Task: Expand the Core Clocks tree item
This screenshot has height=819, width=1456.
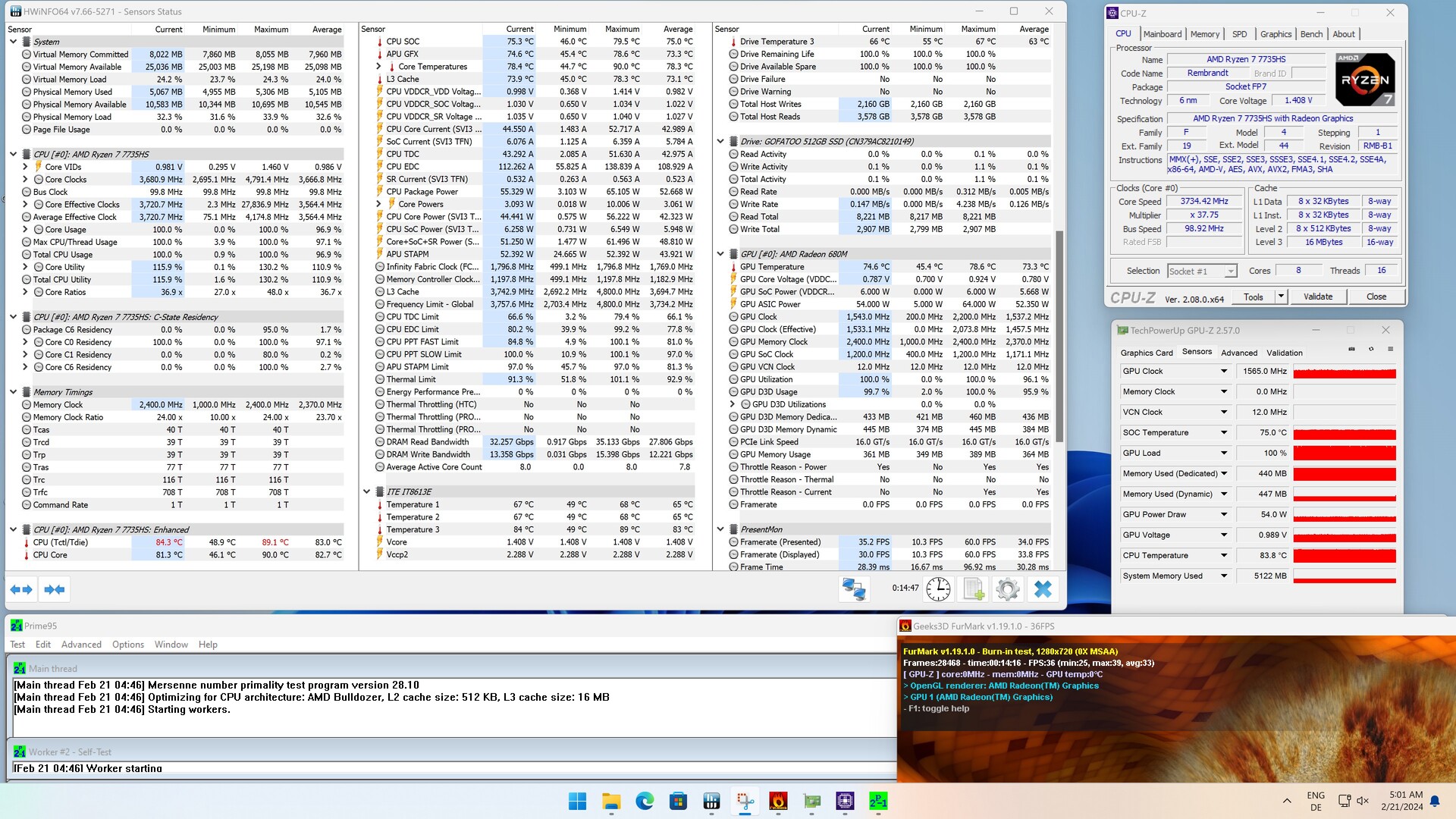Action: coord(25,180)
